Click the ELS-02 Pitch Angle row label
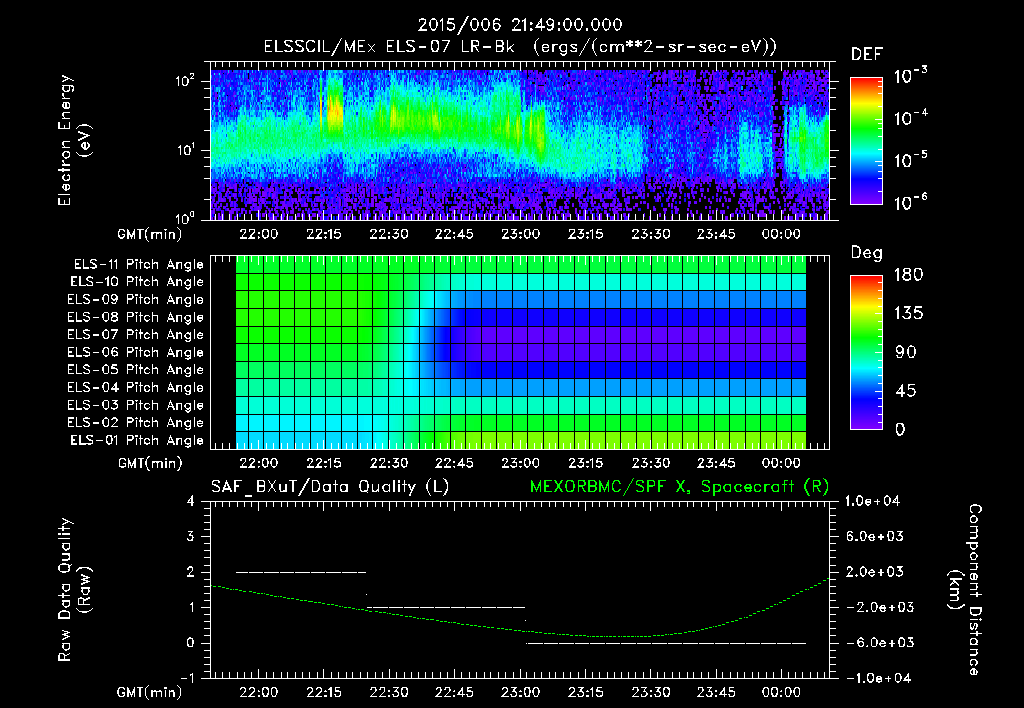1024x708 pixels. pyautogui.click(x=136, y=423)
